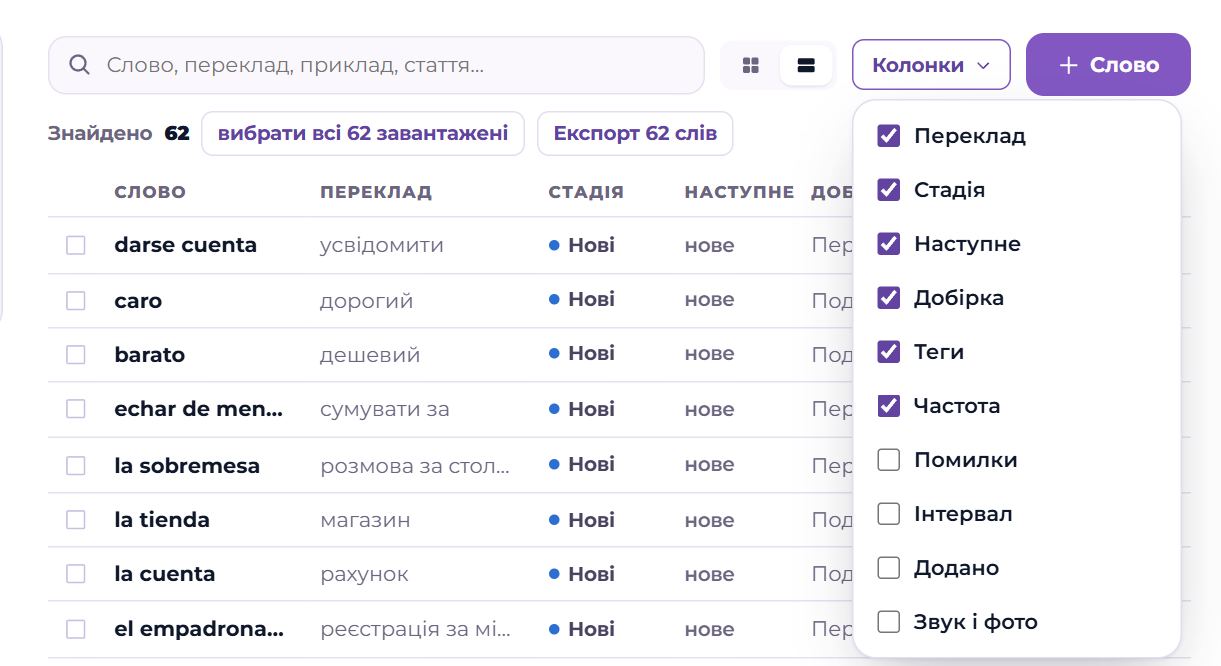
Task: Open the word caro
Action: (x=138, y=300)
